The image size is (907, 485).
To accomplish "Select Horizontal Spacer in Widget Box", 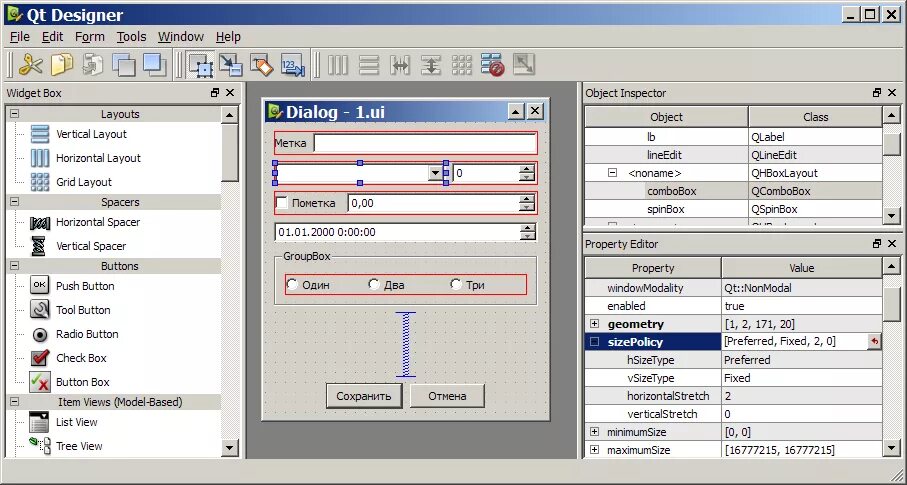I will coord(98,222).
